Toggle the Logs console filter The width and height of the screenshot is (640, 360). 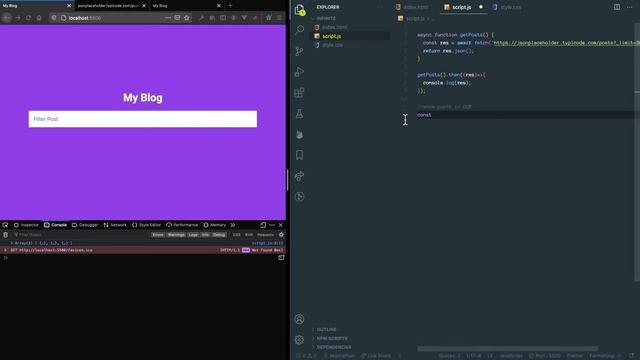(x=193, y=235)
